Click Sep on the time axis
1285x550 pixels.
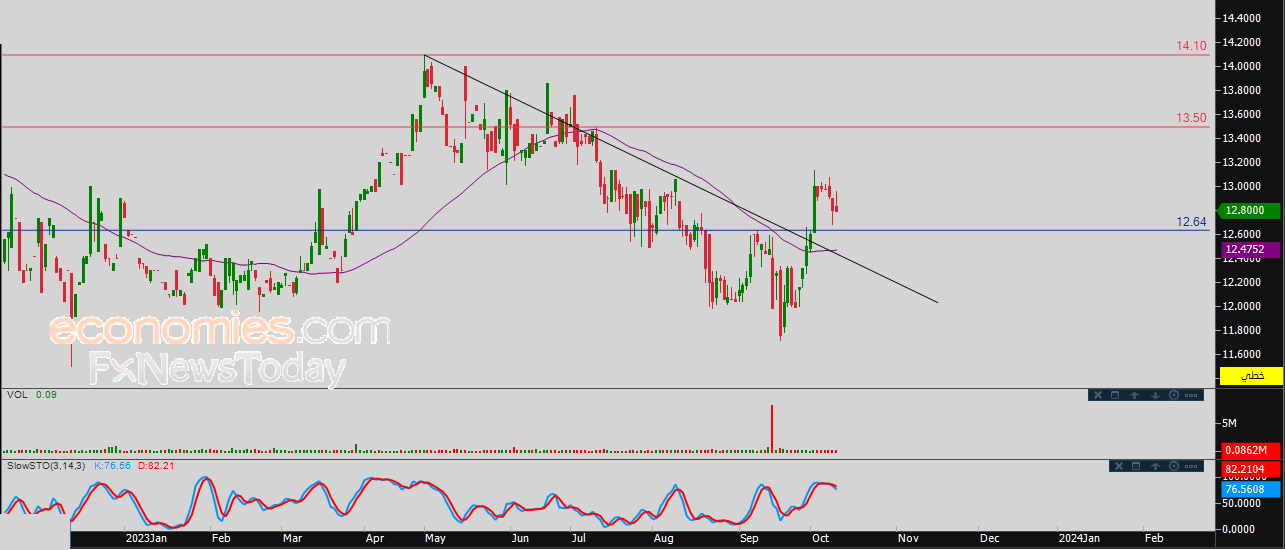(749, 538)
